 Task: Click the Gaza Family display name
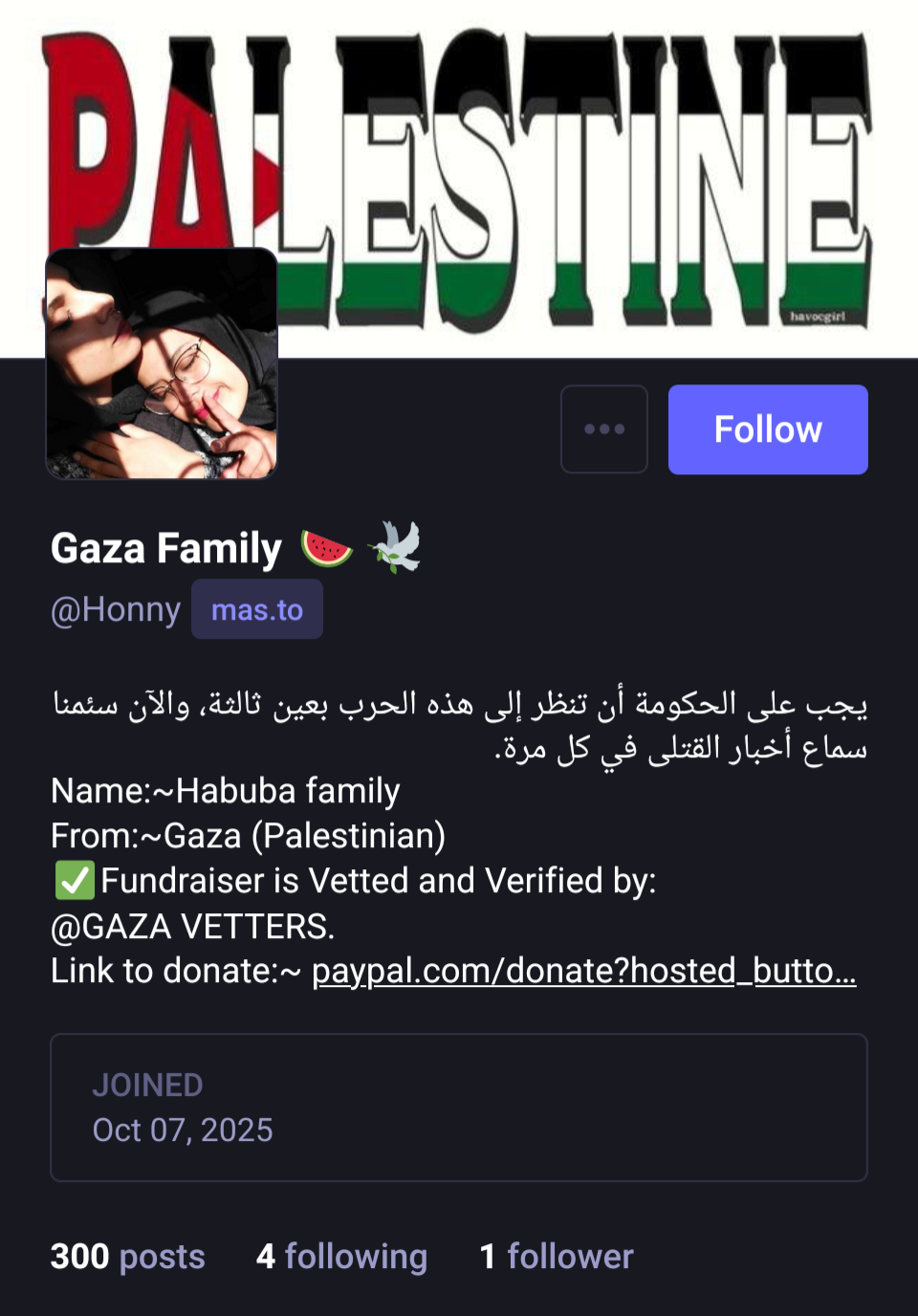pos(166,549)
